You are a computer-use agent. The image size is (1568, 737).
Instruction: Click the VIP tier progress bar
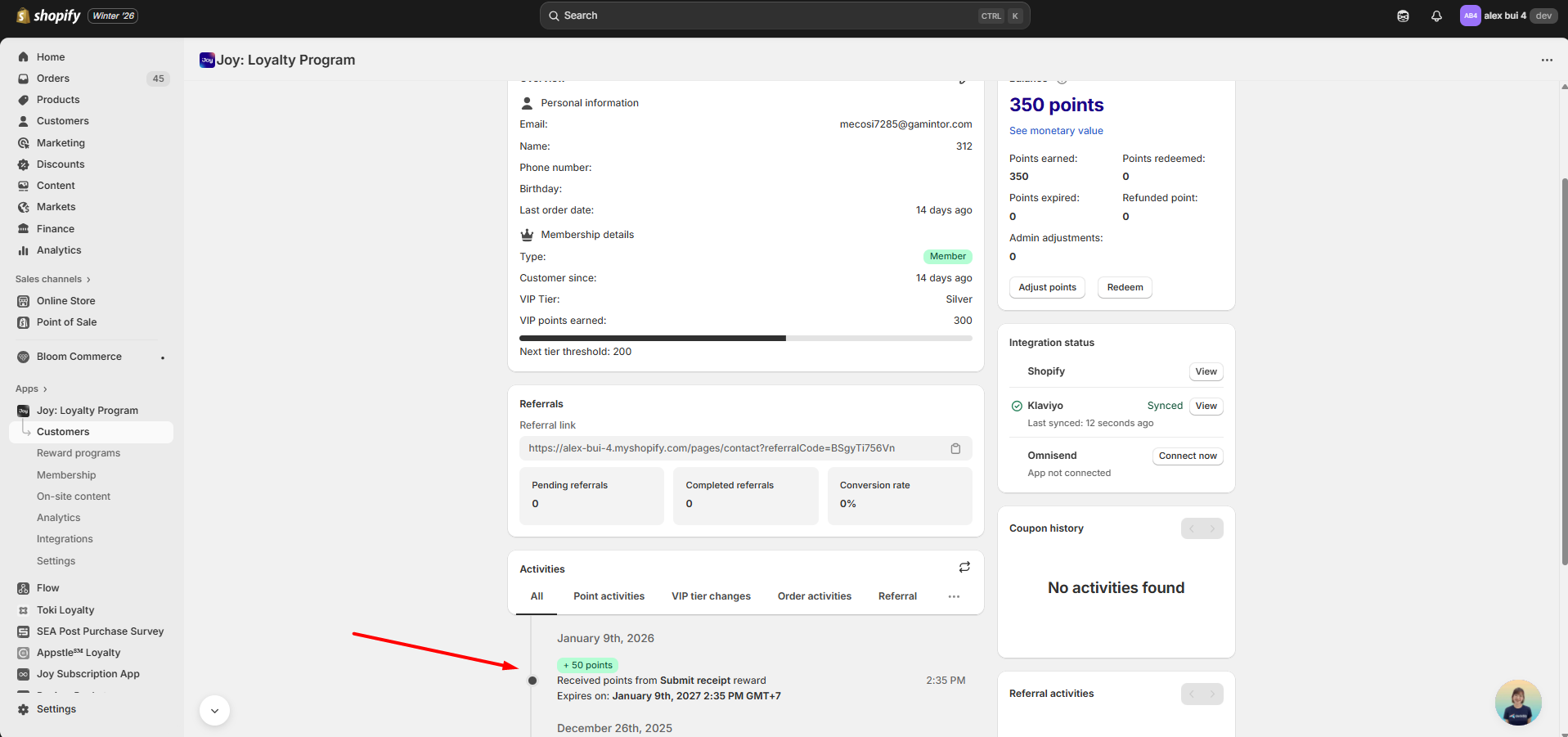coord(745,338)
